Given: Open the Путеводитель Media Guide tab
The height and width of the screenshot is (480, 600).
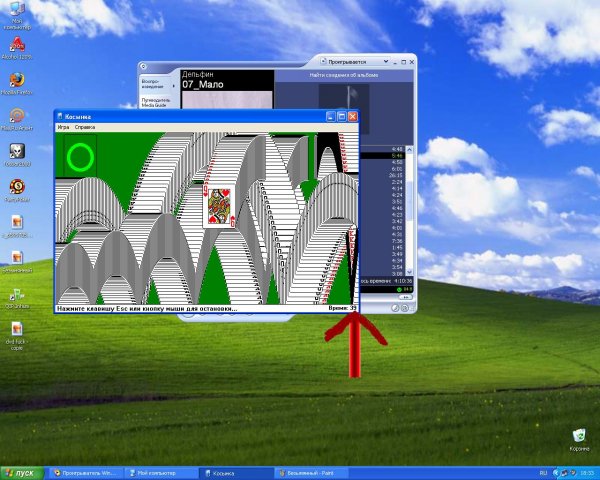Looking at the screenshot, I should click(155, 102).
